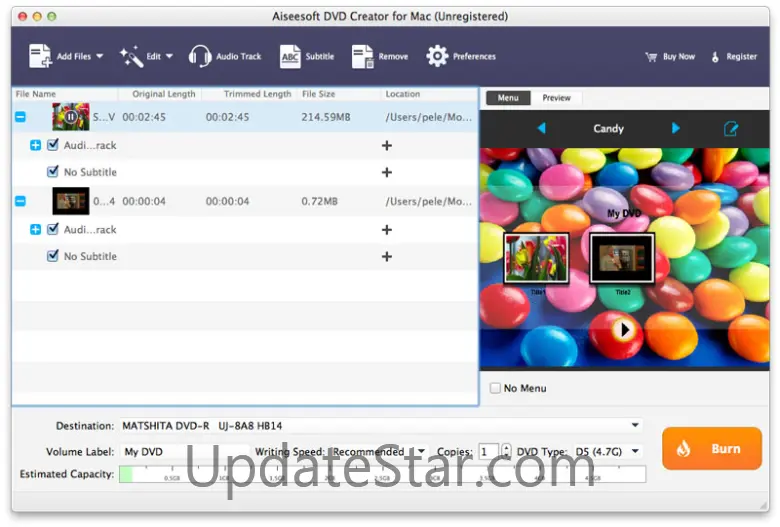780x527 pixels.
Task: Go to previous menu template arrow
Action: (542, 128)
